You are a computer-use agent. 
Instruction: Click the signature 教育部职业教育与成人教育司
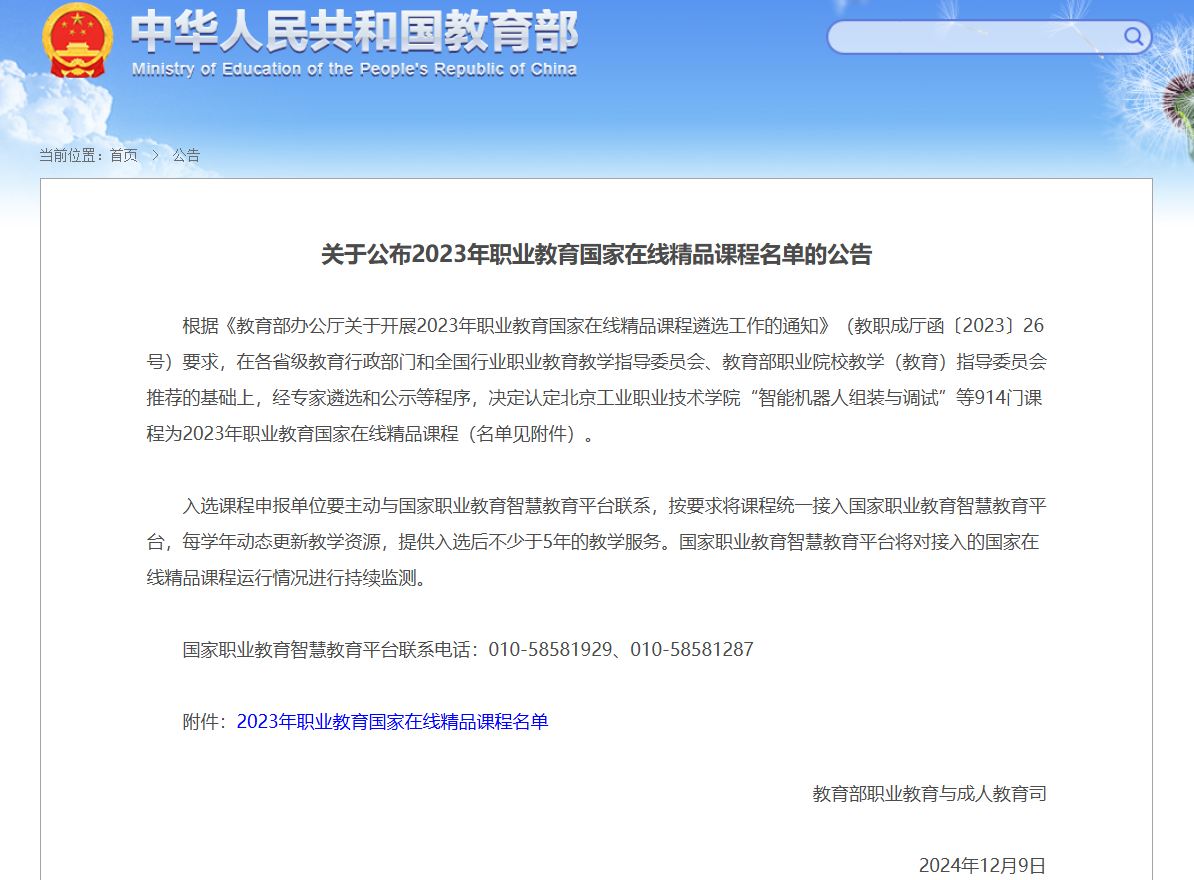point(929,794)
